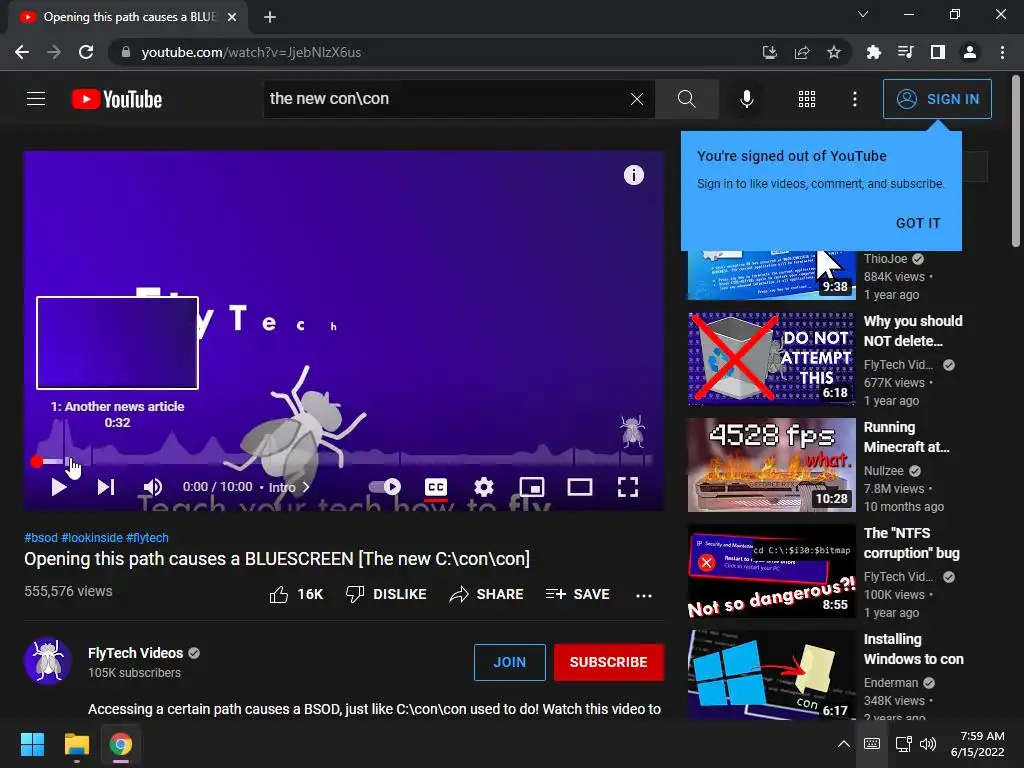Viewport: 1024px width, 768px height.
Task: Open YouTube apps grid menu
Action: point(807,99)
